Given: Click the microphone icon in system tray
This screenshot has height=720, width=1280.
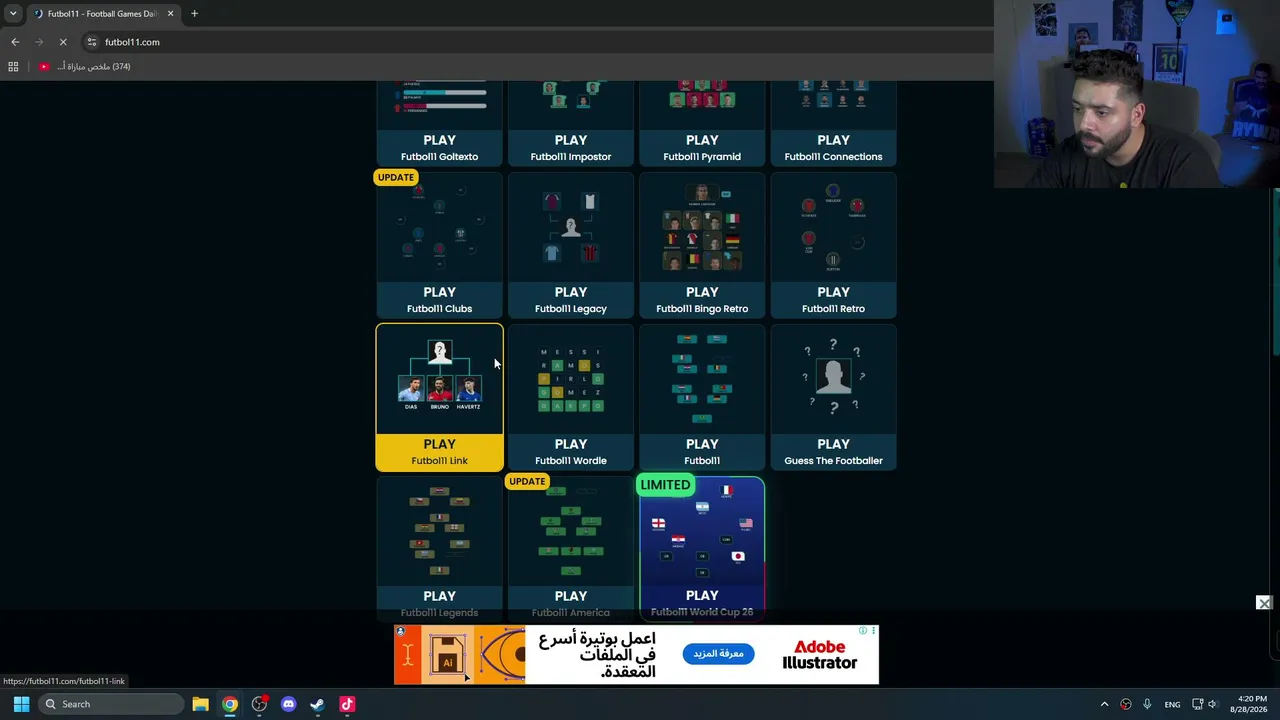Looking at the screenshot, I should click(1147, 704).
